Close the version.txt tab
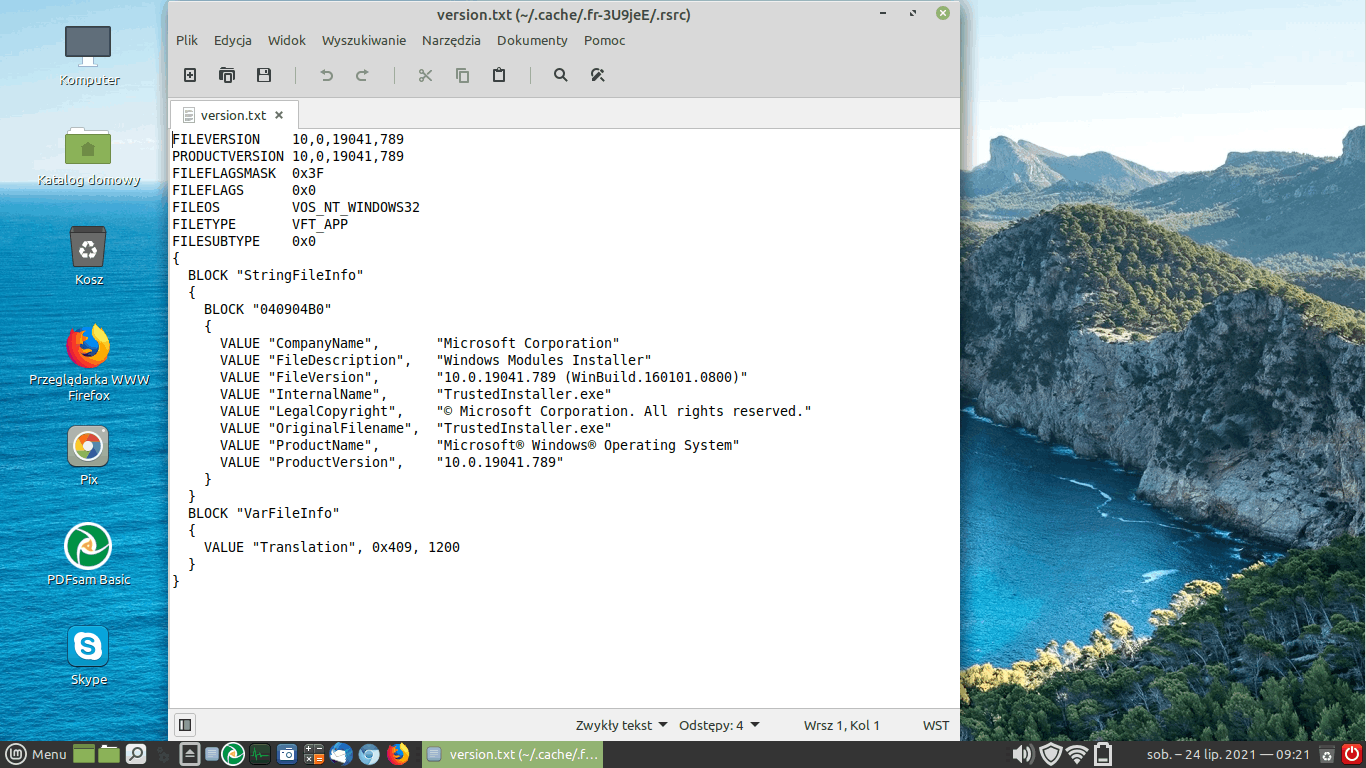1366x768 pixels. (279, 115)
